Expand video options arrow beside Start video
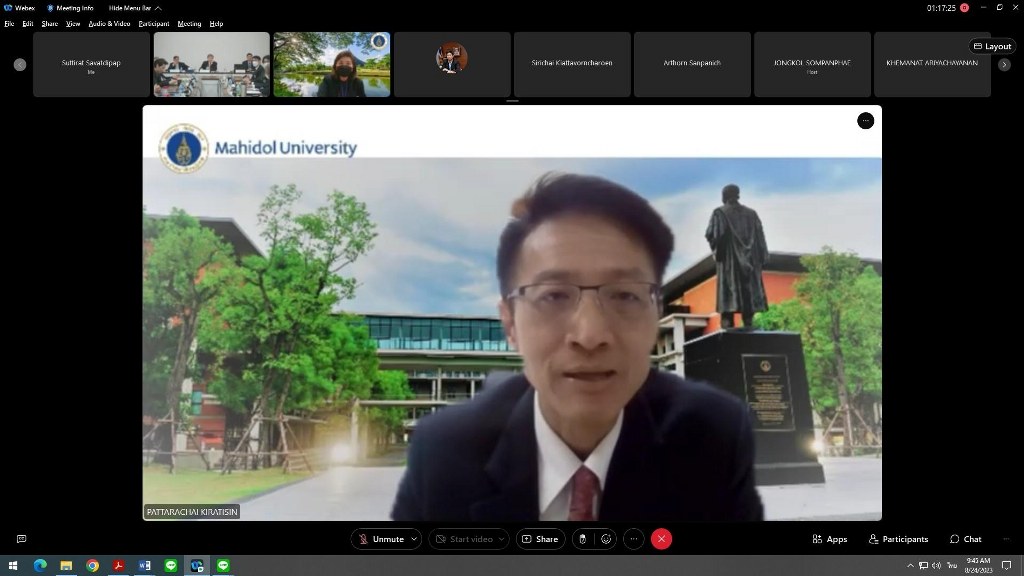Image resolution: width=1024 pixels, height=576 pixels. point(502,539)
